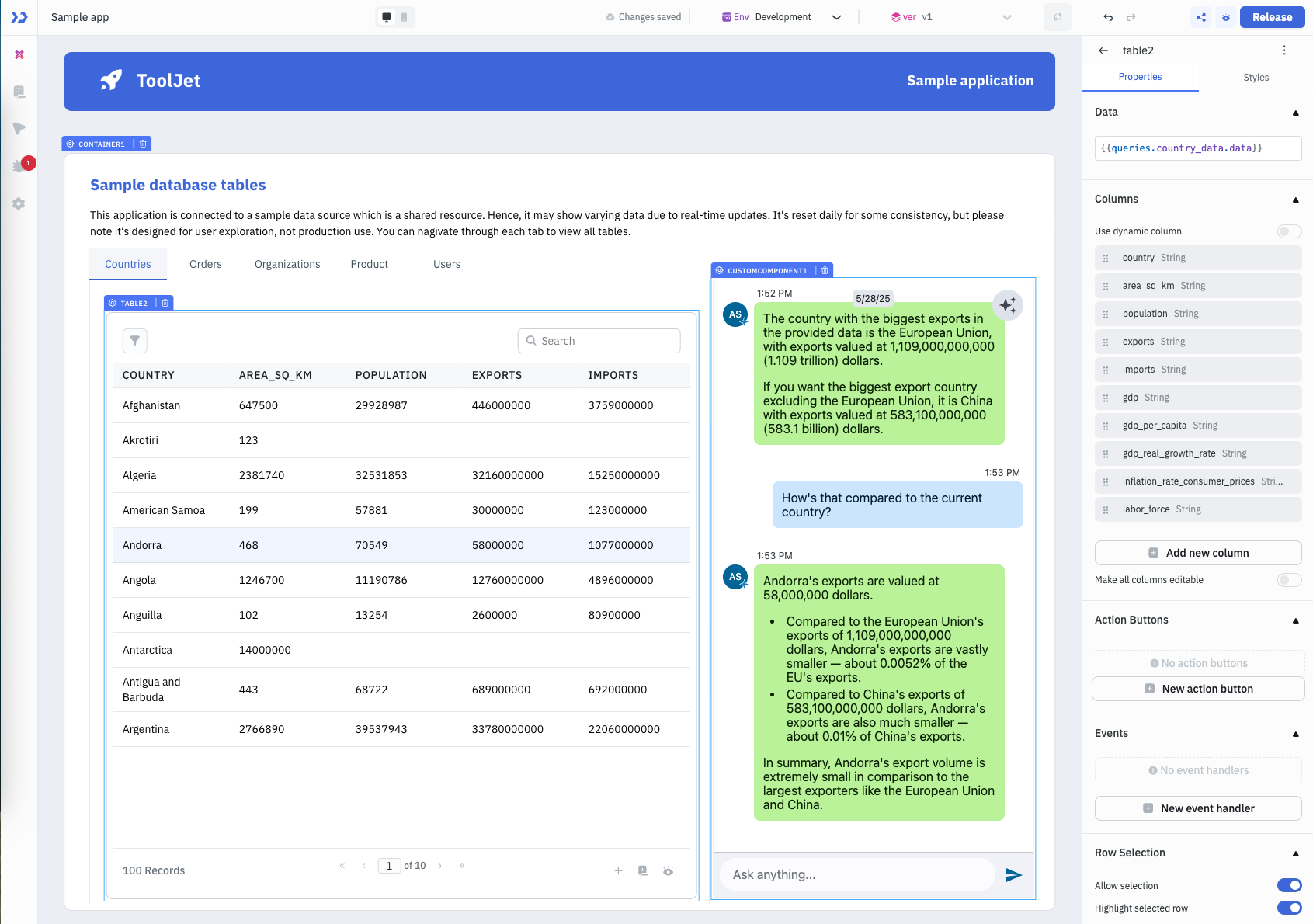This screenshot has height=924, width=1313.
Task: Enable Use dynamic column toggle
Action: coord(1288,231)
